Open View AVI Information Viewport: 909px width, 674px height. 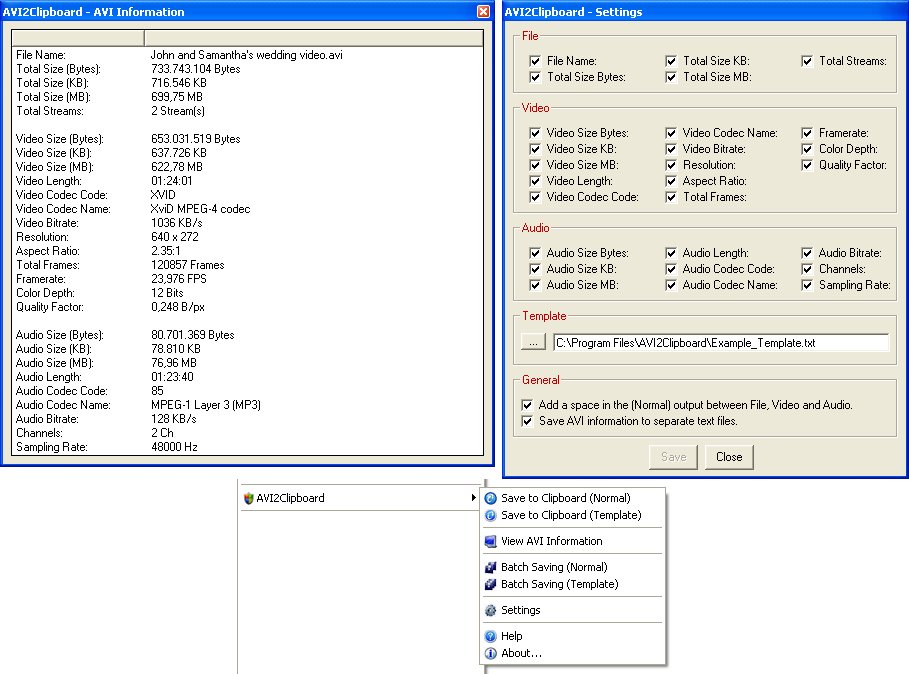(574, 541)
